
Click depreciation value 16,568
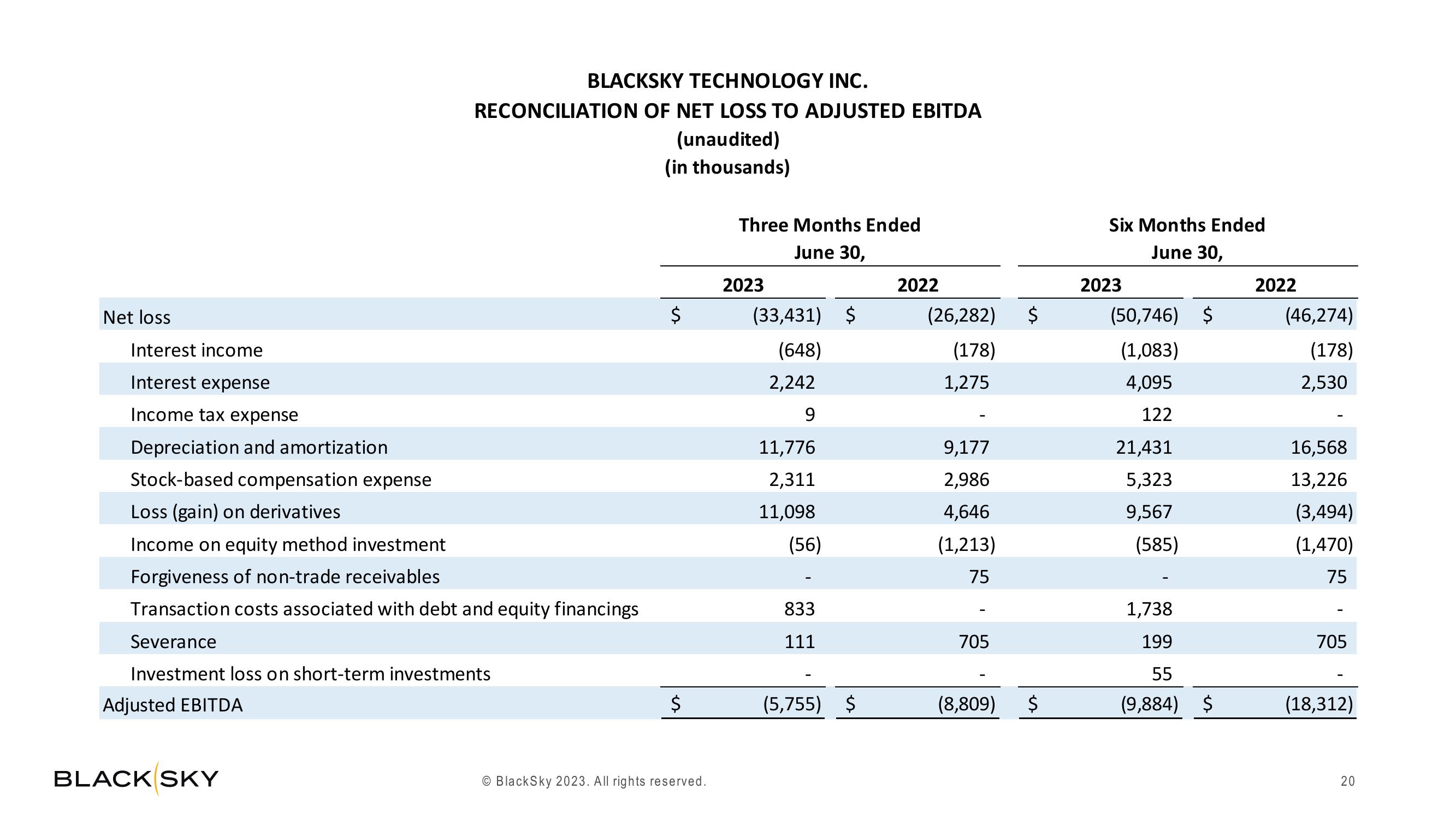point(1319,448)
